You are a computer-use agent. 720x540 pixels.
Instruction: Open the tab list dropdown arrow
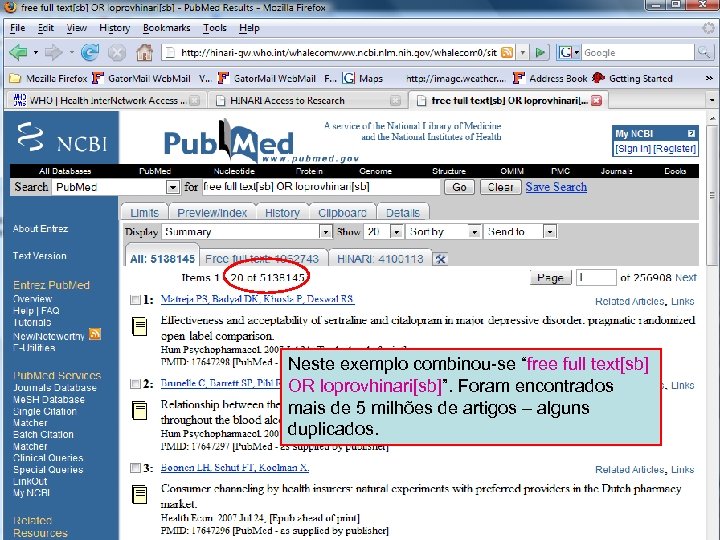pyautogui.click(x=711, y=100)
